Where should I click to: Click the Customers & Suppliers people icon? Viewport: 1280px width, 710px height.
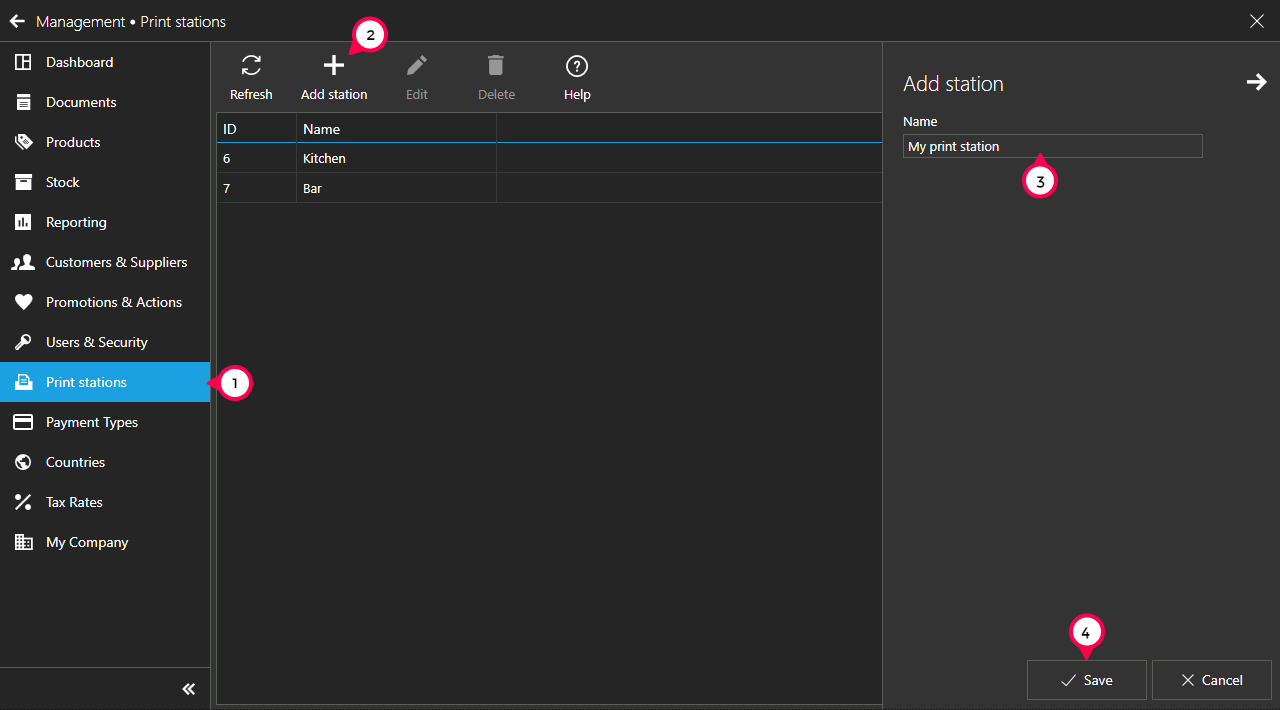coord(23,262)
